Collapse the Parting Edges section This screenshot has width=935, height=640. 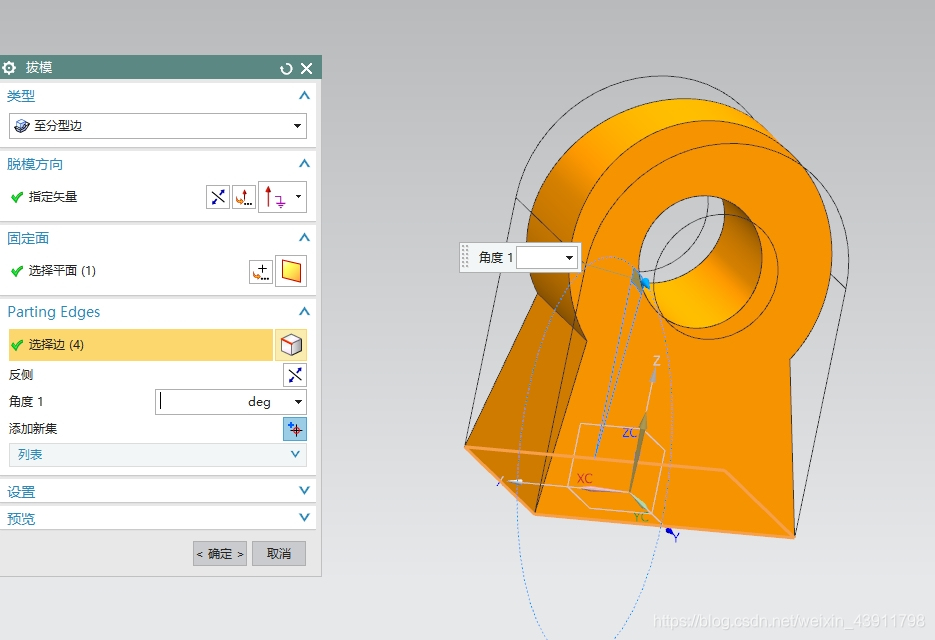pos(304,311)
